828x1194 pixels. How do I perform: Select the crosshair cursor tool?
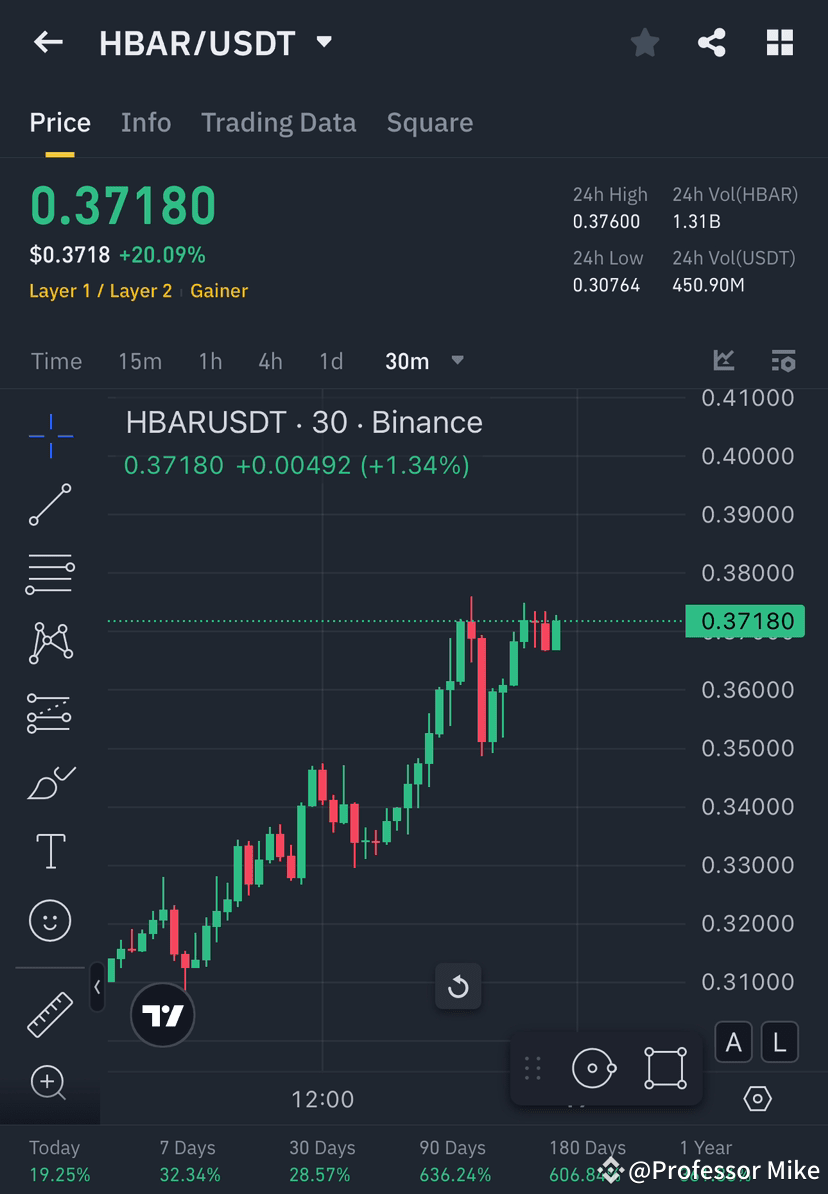point(50,435)
